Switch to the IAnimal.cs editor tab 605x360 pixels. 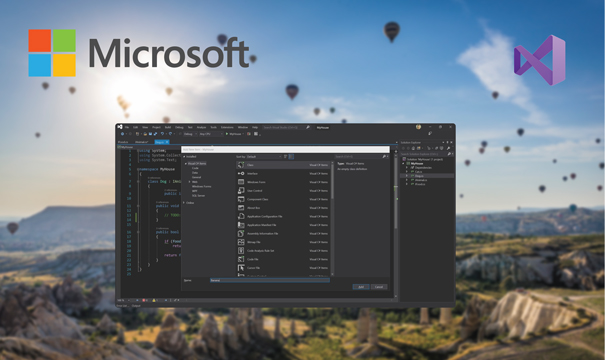[142, 142]
